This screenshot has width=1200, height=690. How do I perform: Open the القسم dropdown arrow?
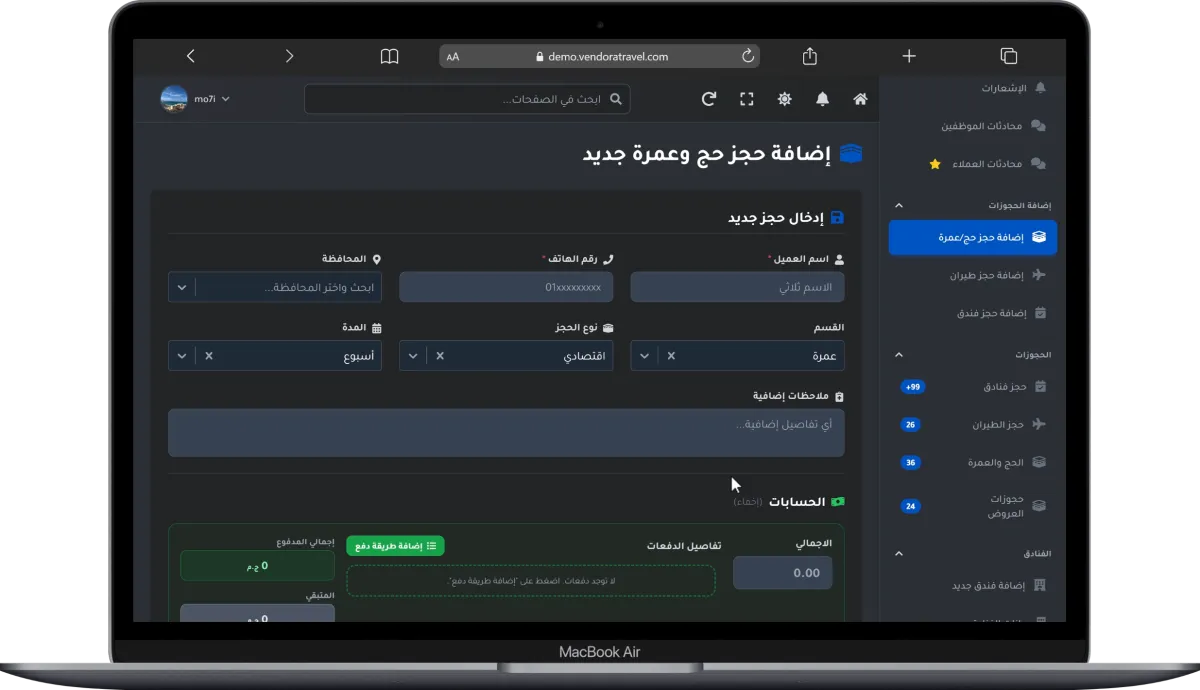pyautogui.click(x=643, y=356)
